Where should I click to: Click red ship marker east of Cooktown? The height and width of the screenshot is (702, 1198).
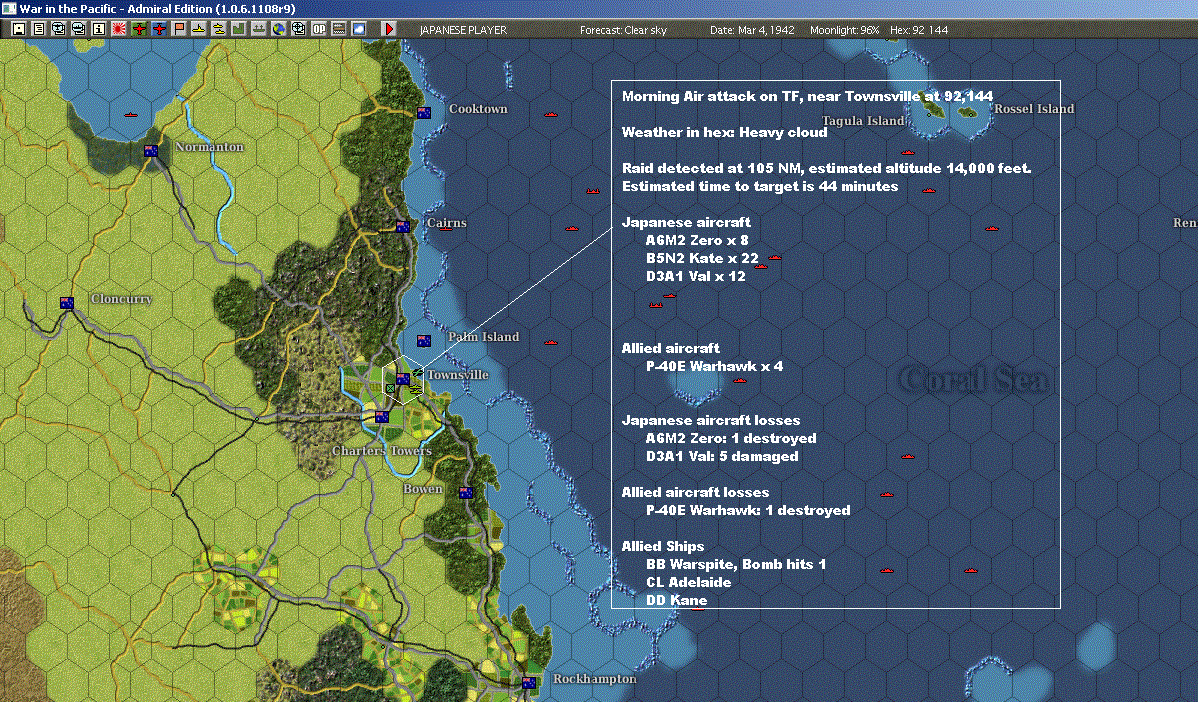pyautogui.click(x=551, y=115)
